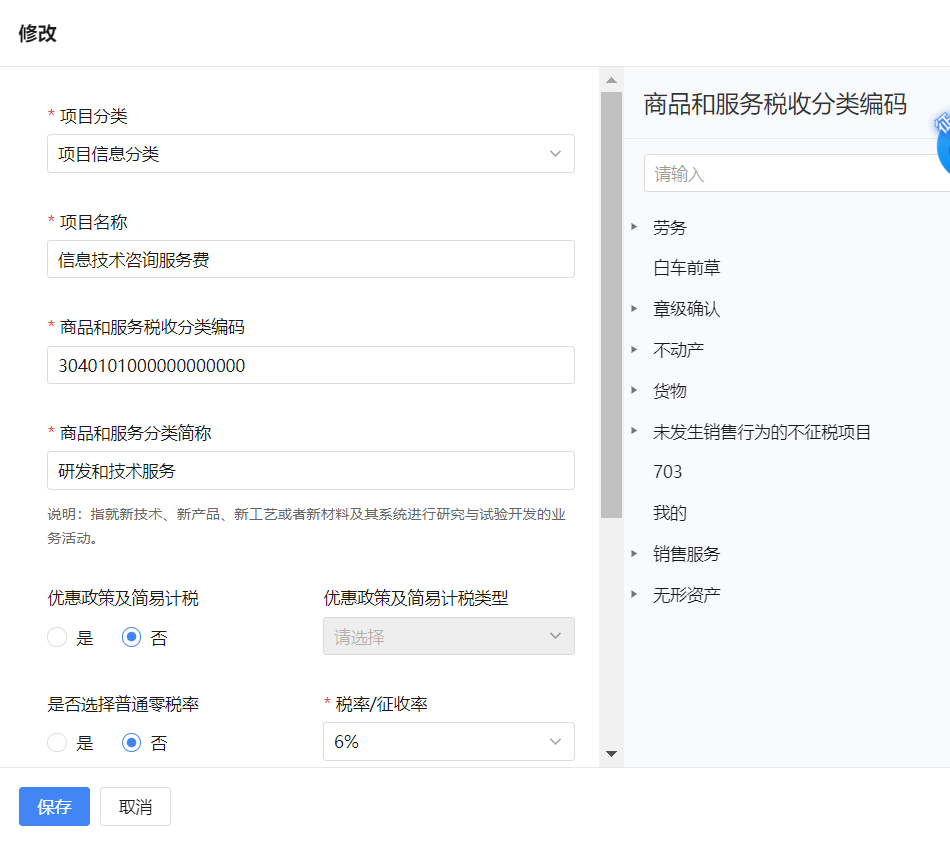
Task: Select 未发生销售行为的不征税项目 label
Action: (762, 432)
